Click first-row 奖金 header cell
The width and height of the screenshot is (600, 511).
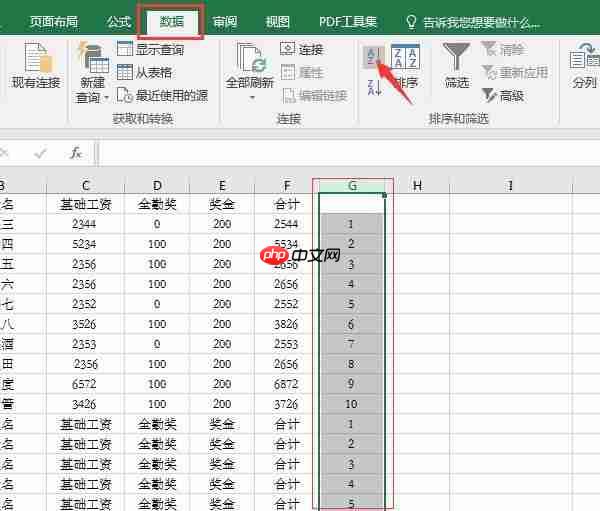tap(222, 204)
